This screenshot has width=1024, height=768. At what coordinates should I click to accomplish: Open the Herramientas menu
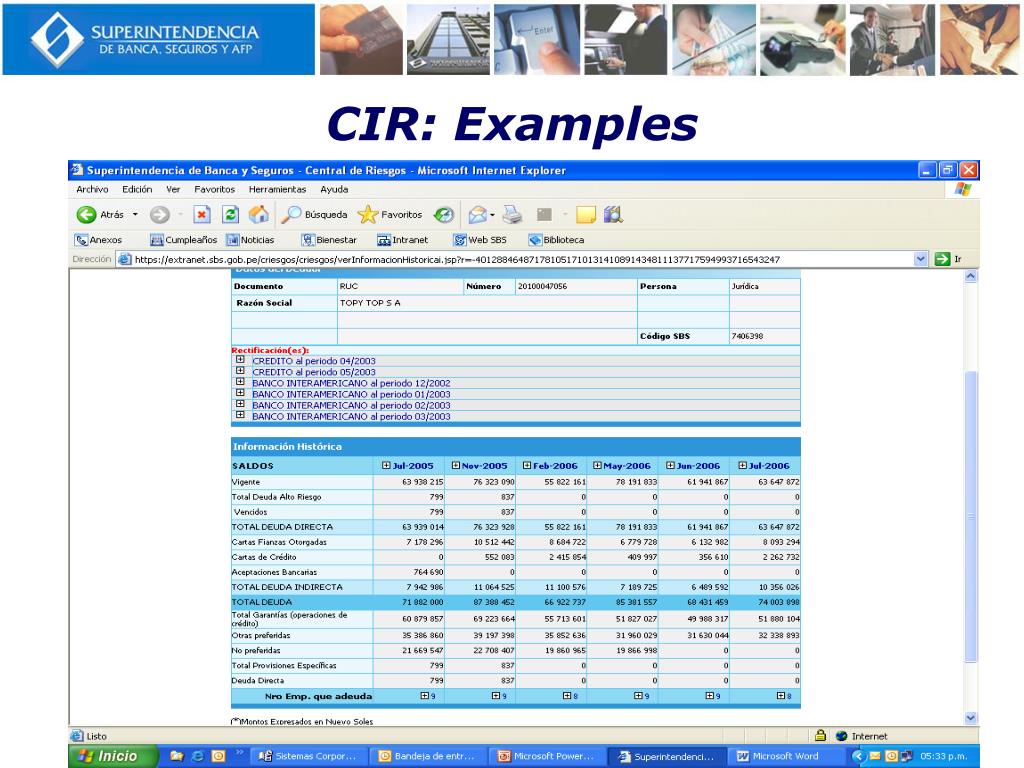[x=277, y=189]
